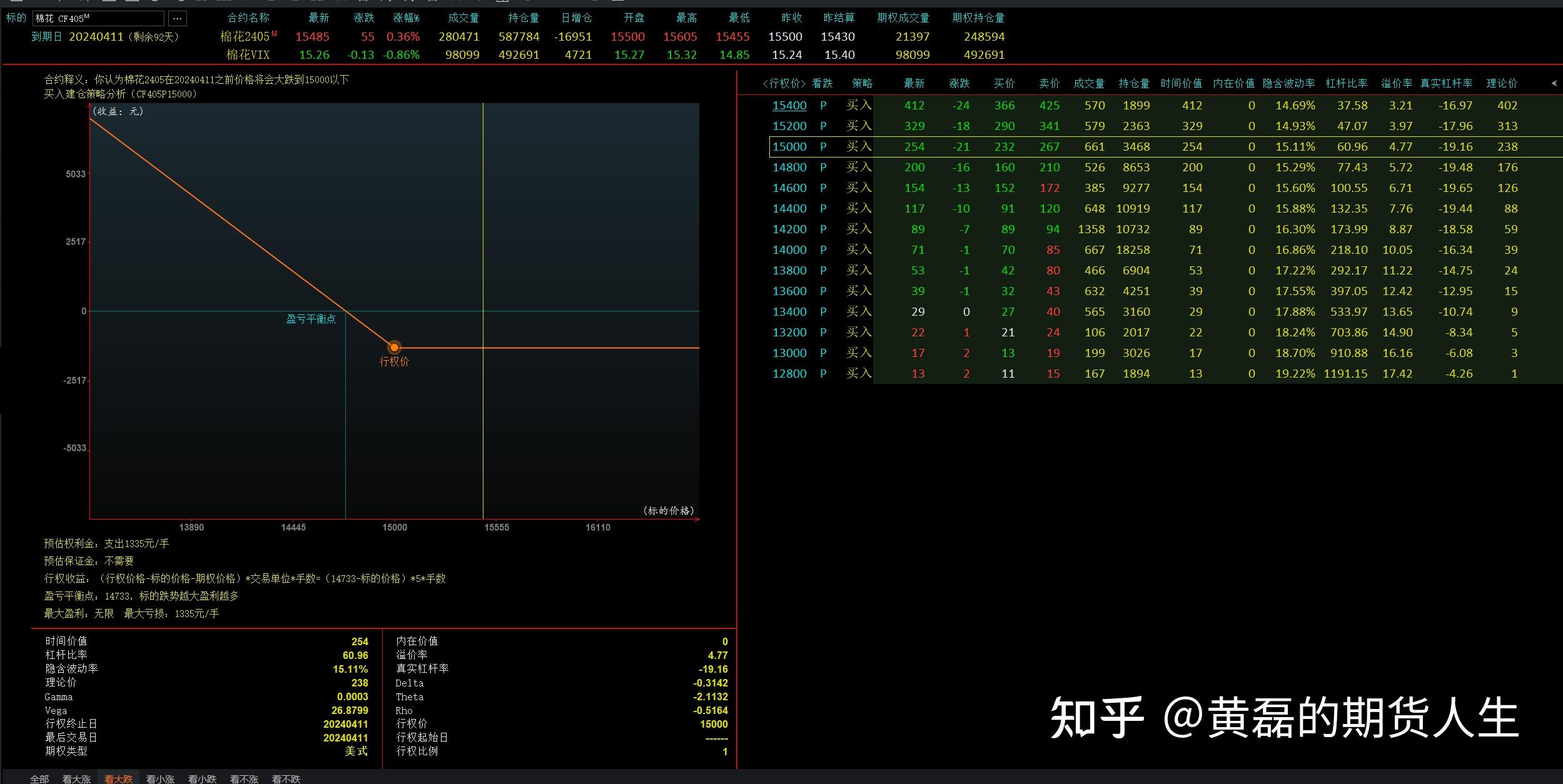Image resolution: width=1563 pixels, height=784 pixels.
Task: Select the 13400 strike price cell
Action: (789, 312)
